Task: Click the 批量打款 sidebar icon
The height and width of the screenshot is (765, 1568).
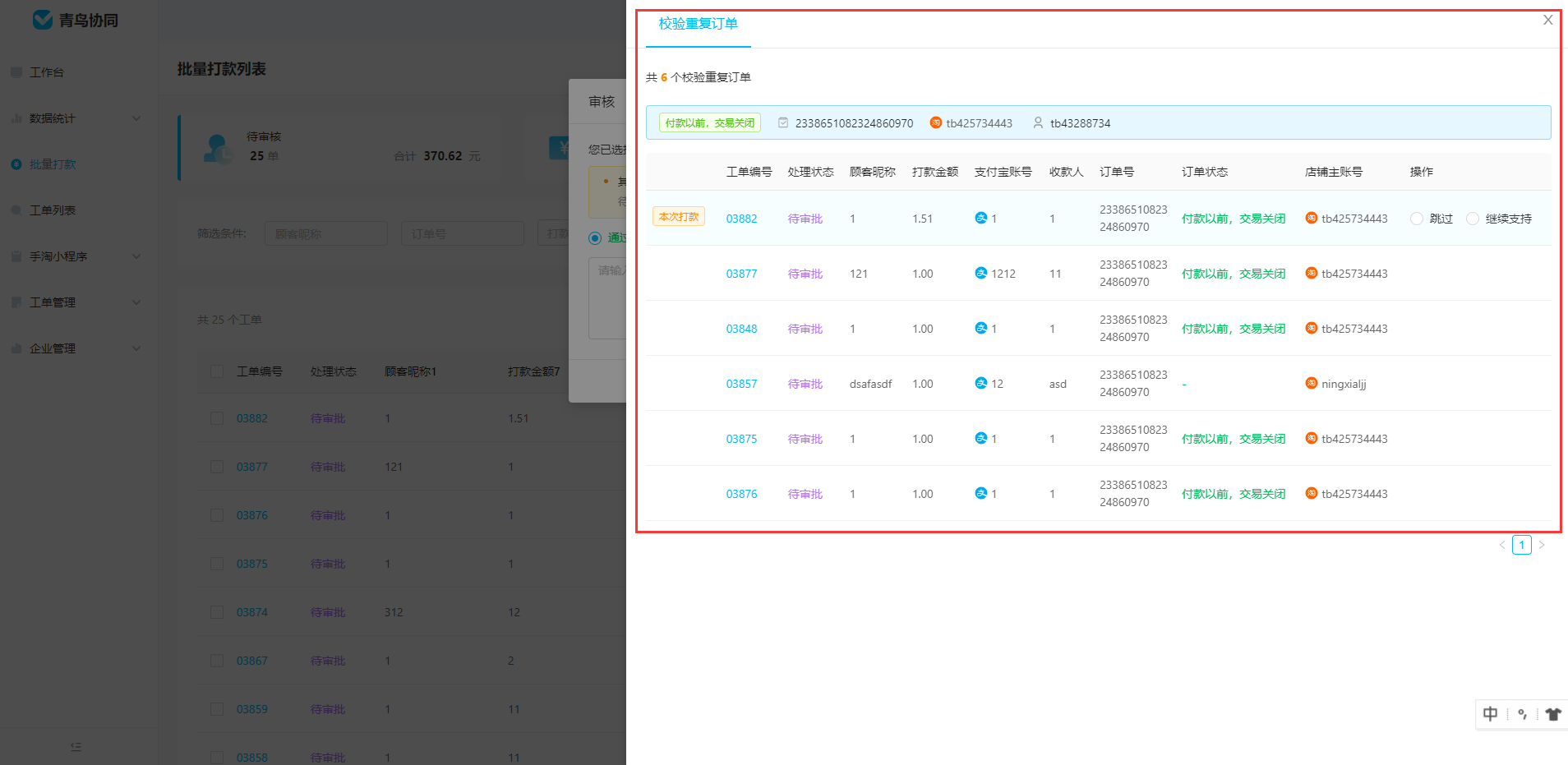Action: point(16,164)
